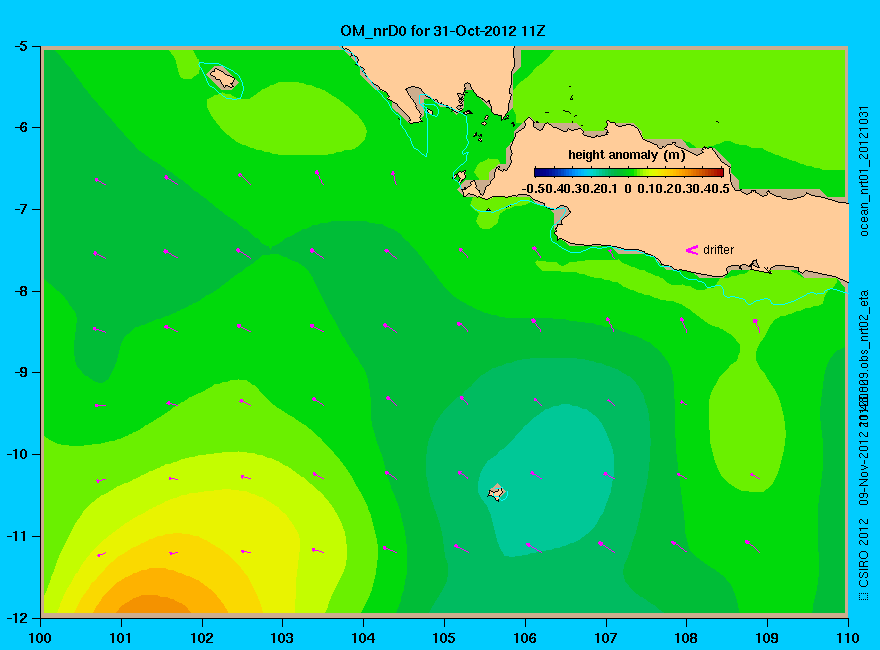Click the '104' longitude axis label
880x650 pixels.
(363, 638)
